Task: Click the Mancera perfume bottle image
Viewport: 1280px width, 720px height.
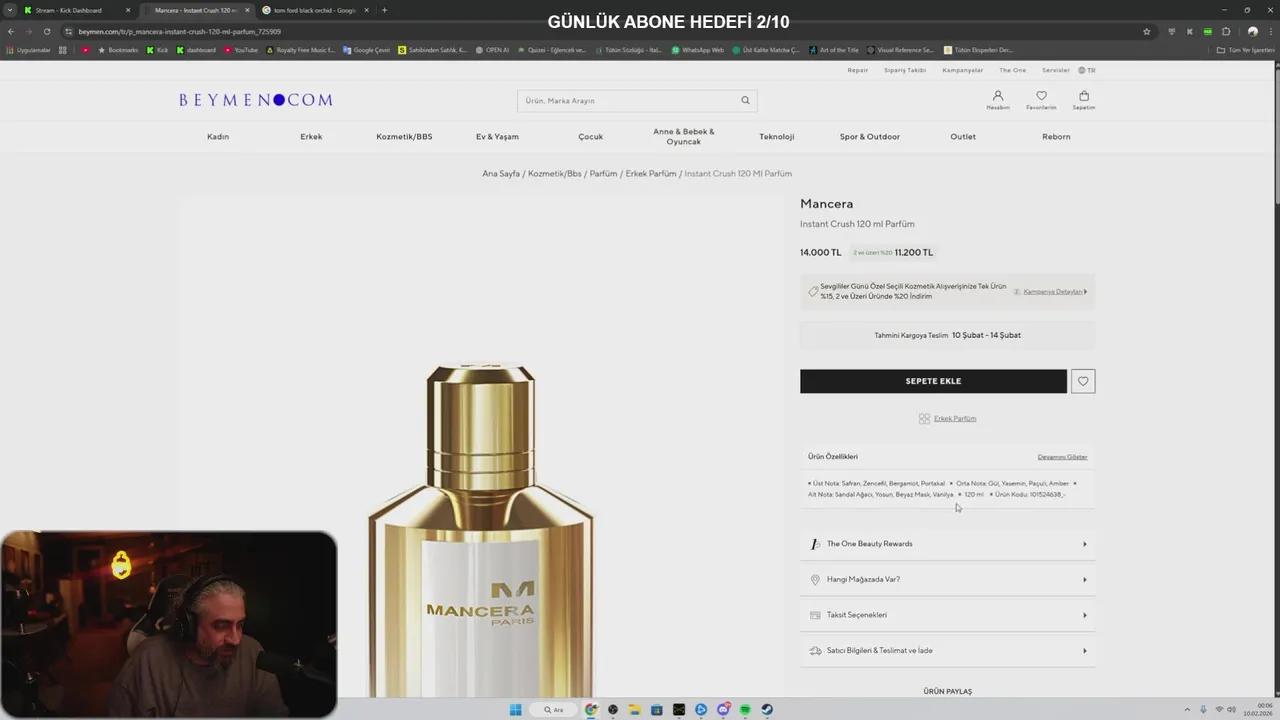Action: point(481,530)
